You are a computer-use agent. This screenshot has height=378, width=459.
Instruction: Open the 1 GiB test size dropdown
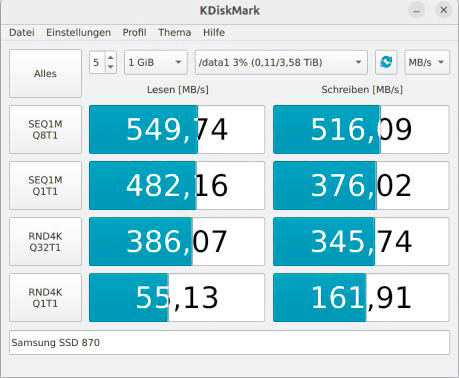tap(156, 62)
